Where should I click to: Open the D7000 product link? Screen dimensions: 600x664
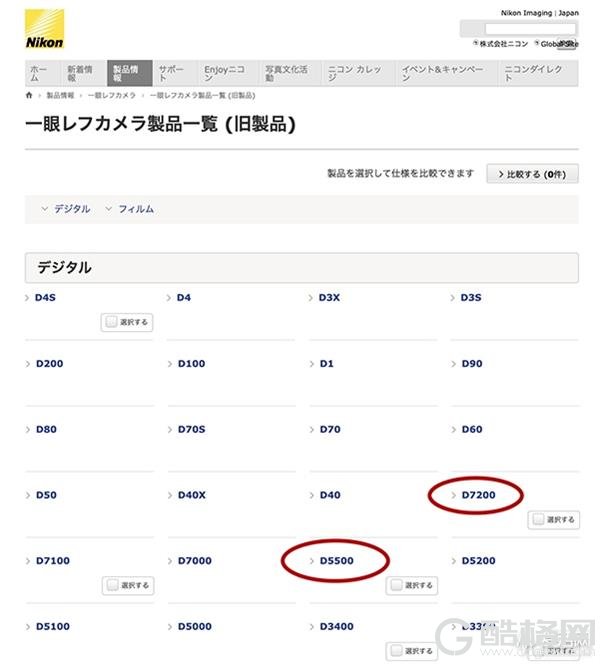195,561
